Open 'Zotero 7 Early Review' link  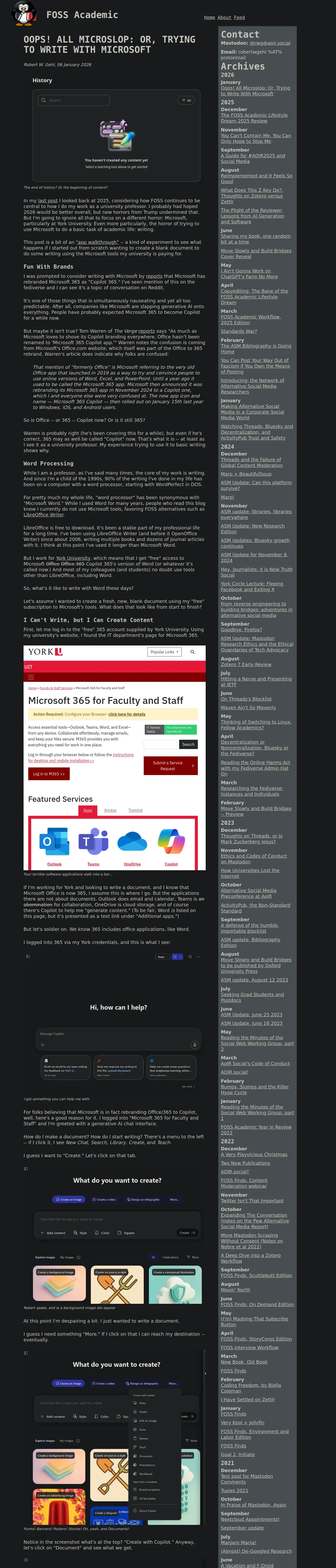(246, 665)
